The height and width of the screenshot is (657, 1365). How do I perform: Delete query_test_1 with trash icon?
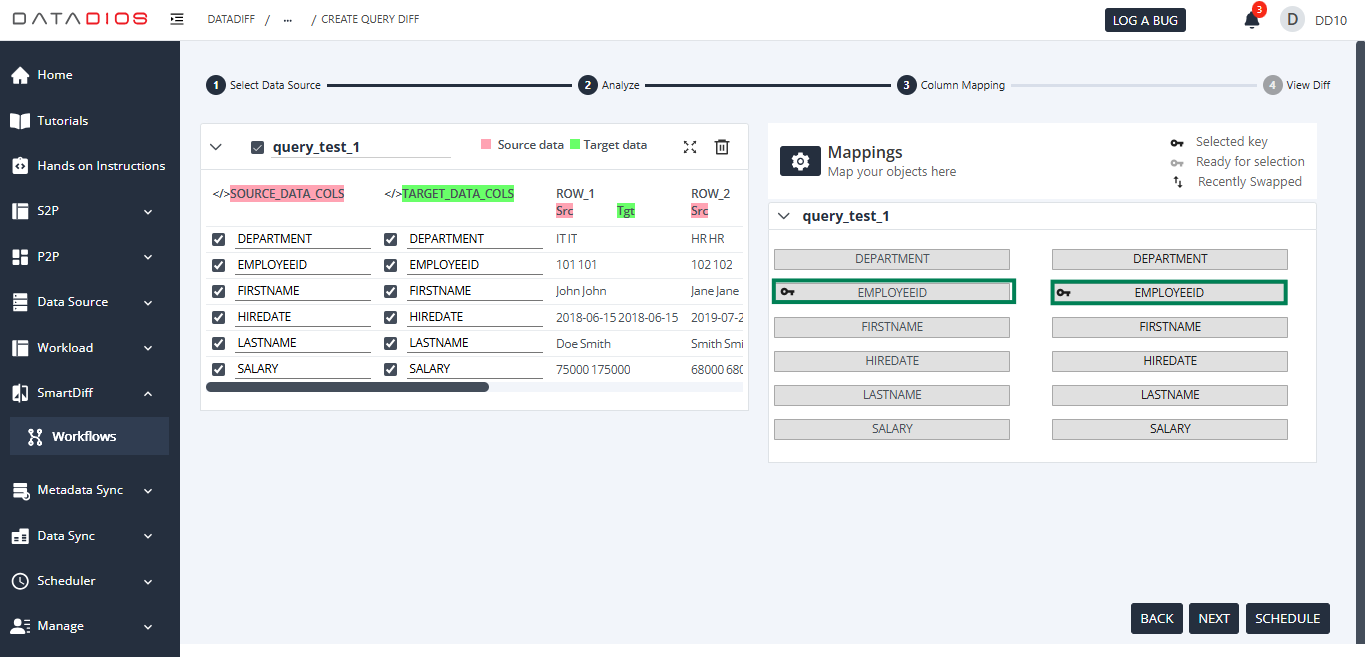[x=722, y=147]
